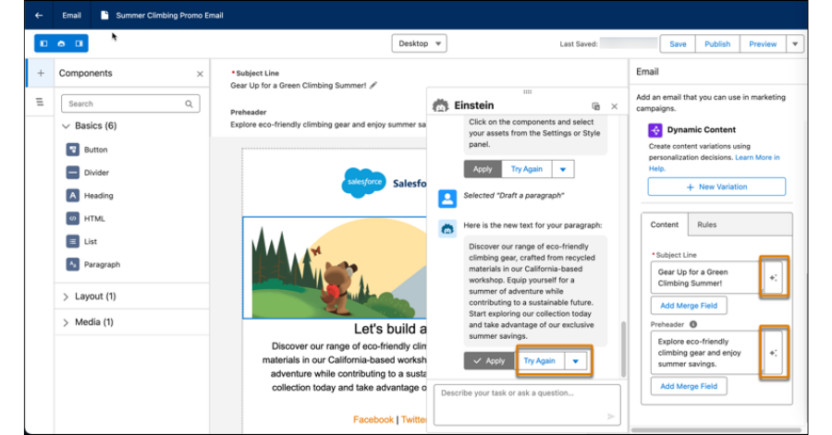Click the Twitter link in email footer
832x435 pixels.
pyautogui.click(x=413, y=420)
